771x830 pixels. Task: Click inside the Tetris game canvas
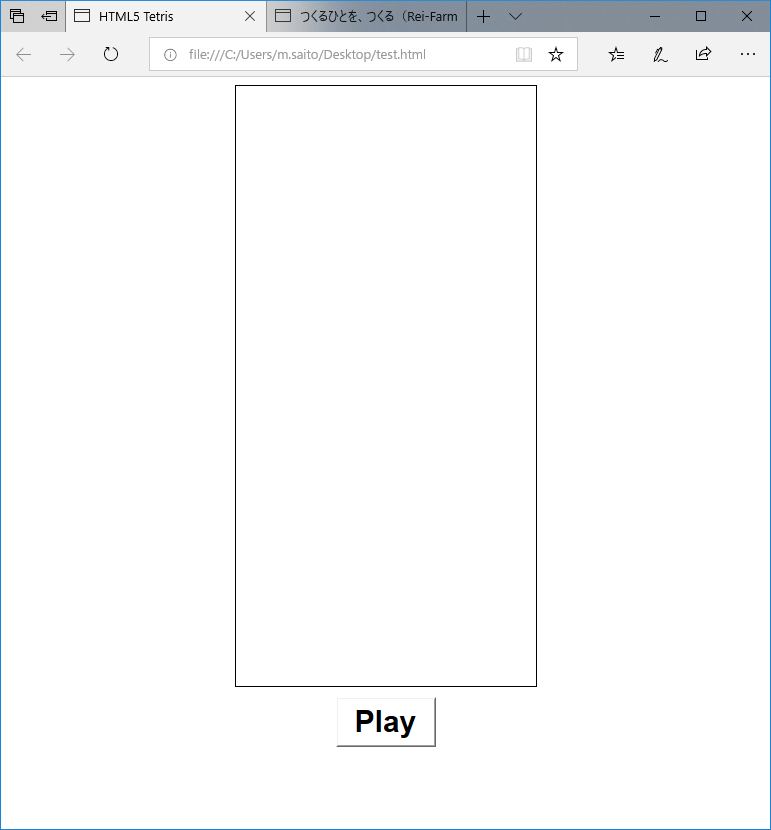(386, 386)
